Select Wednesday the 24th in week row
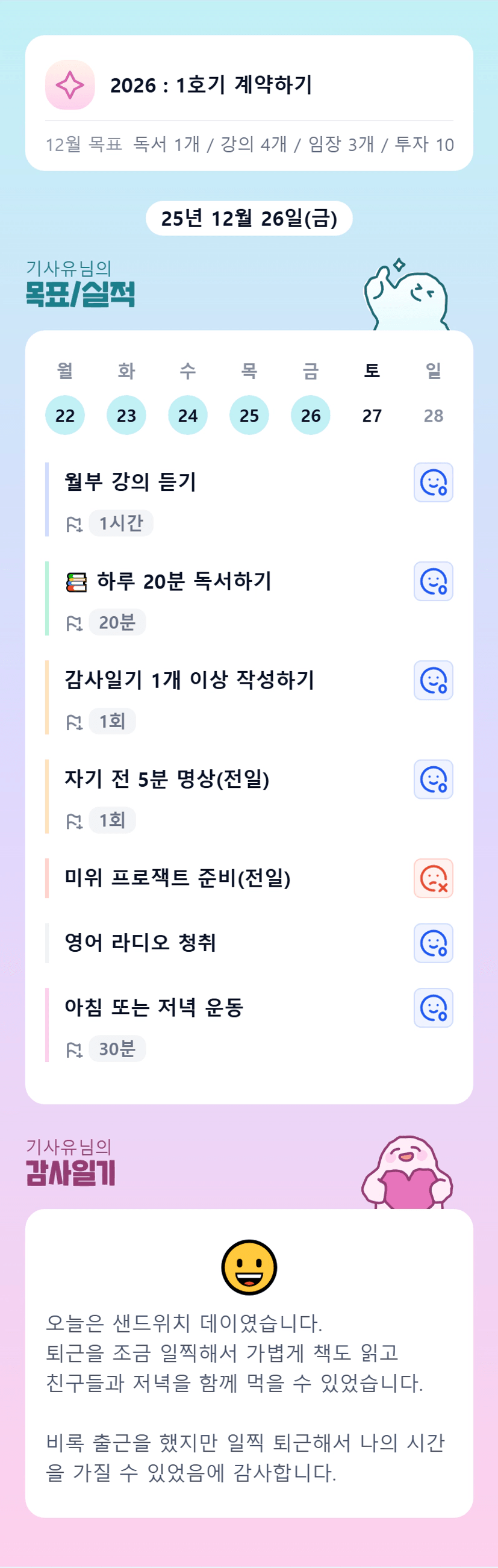Image resolution: width=498 pixels, height=1568 pixels. [187, 416]
